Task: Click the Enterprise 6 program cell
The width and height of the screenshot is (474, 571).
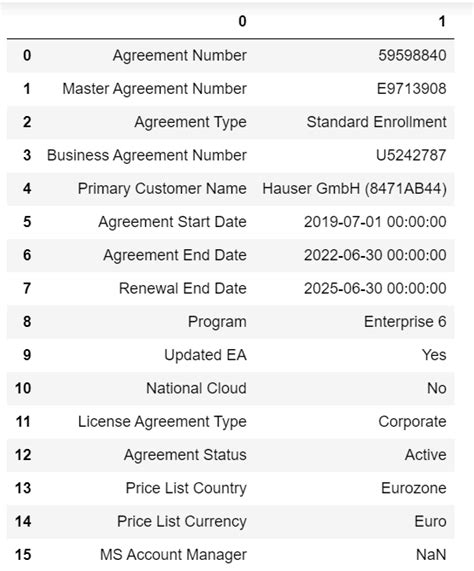Action: (x=405, y=322)
